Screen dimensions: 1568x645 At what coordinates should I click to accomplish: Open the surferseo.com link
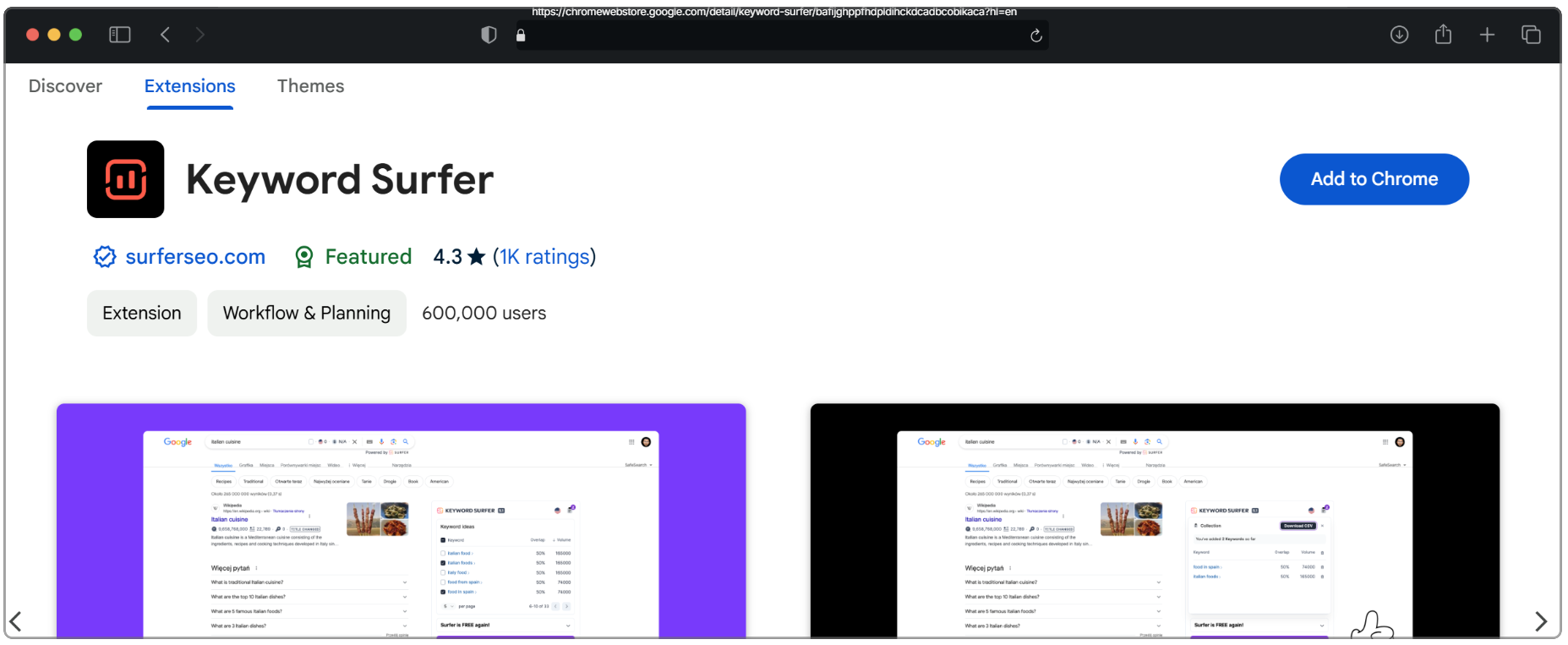[x=195, y=257]
